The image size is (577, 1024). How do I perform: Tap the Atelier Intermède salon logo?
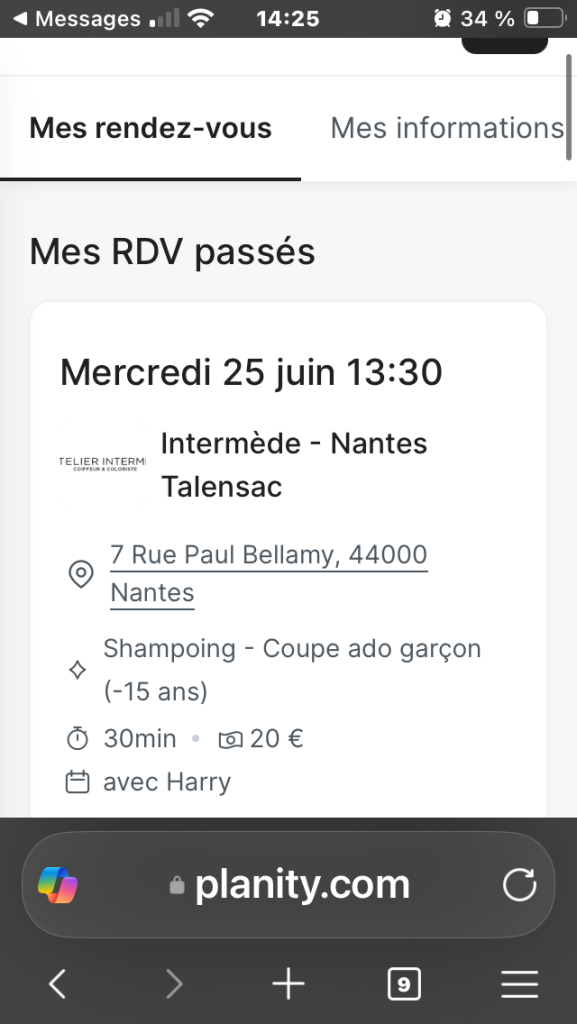(x=102, y=464)
